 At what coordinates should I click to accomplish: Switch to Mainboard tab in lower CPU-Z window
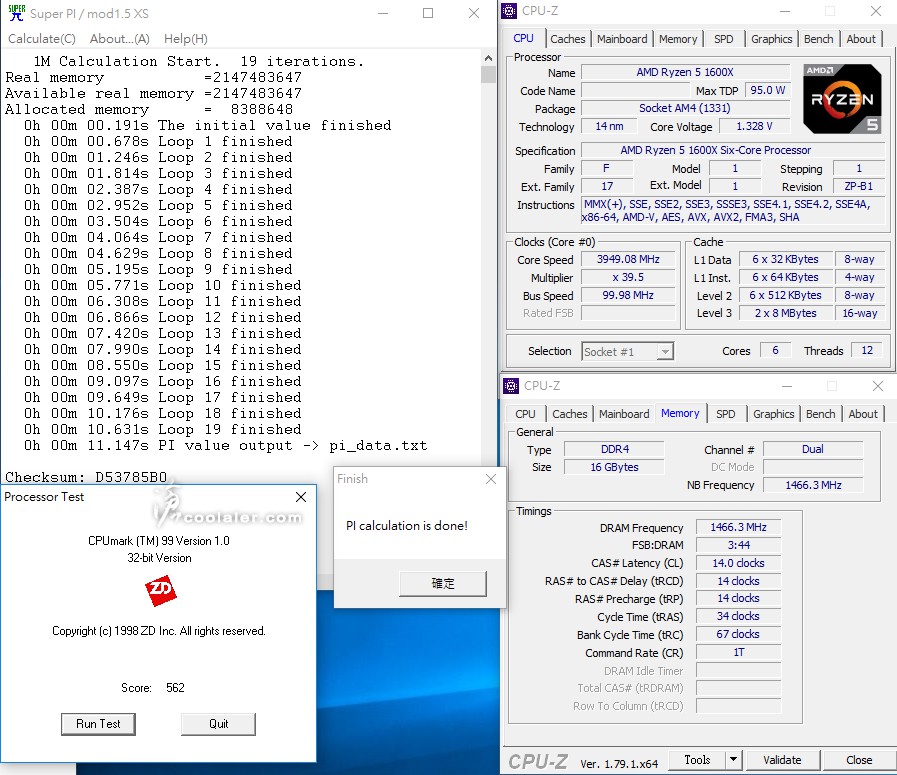point(624,414)
